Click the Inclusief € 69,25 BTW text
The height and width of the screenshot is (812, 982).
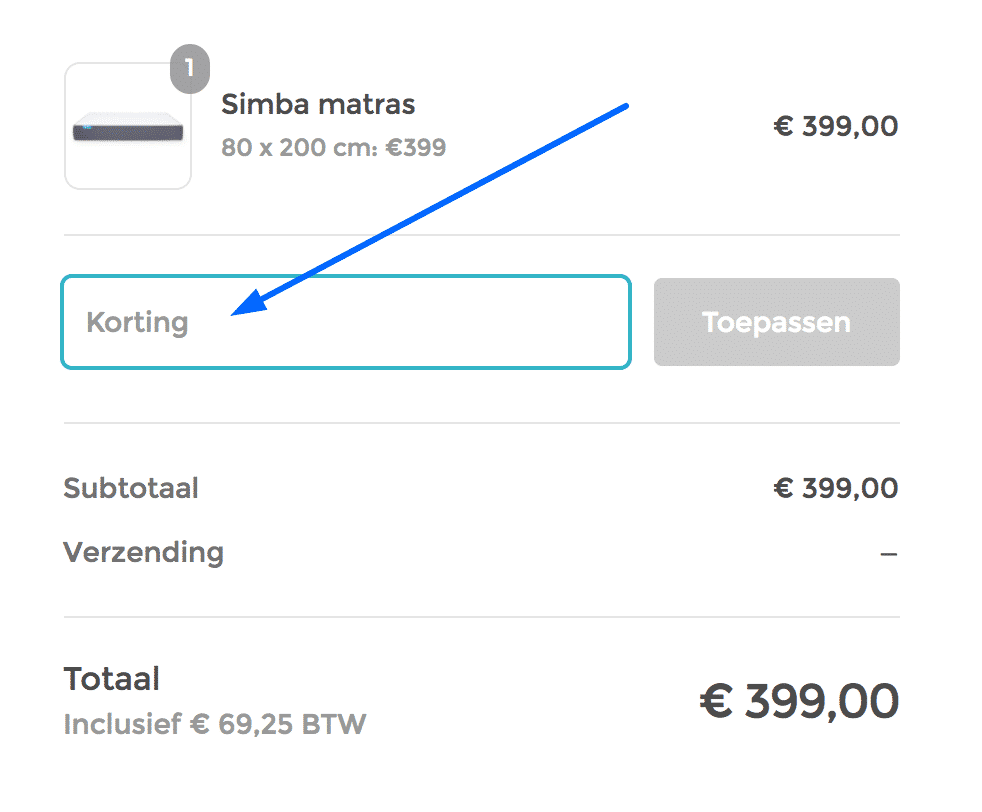point(215,724)
